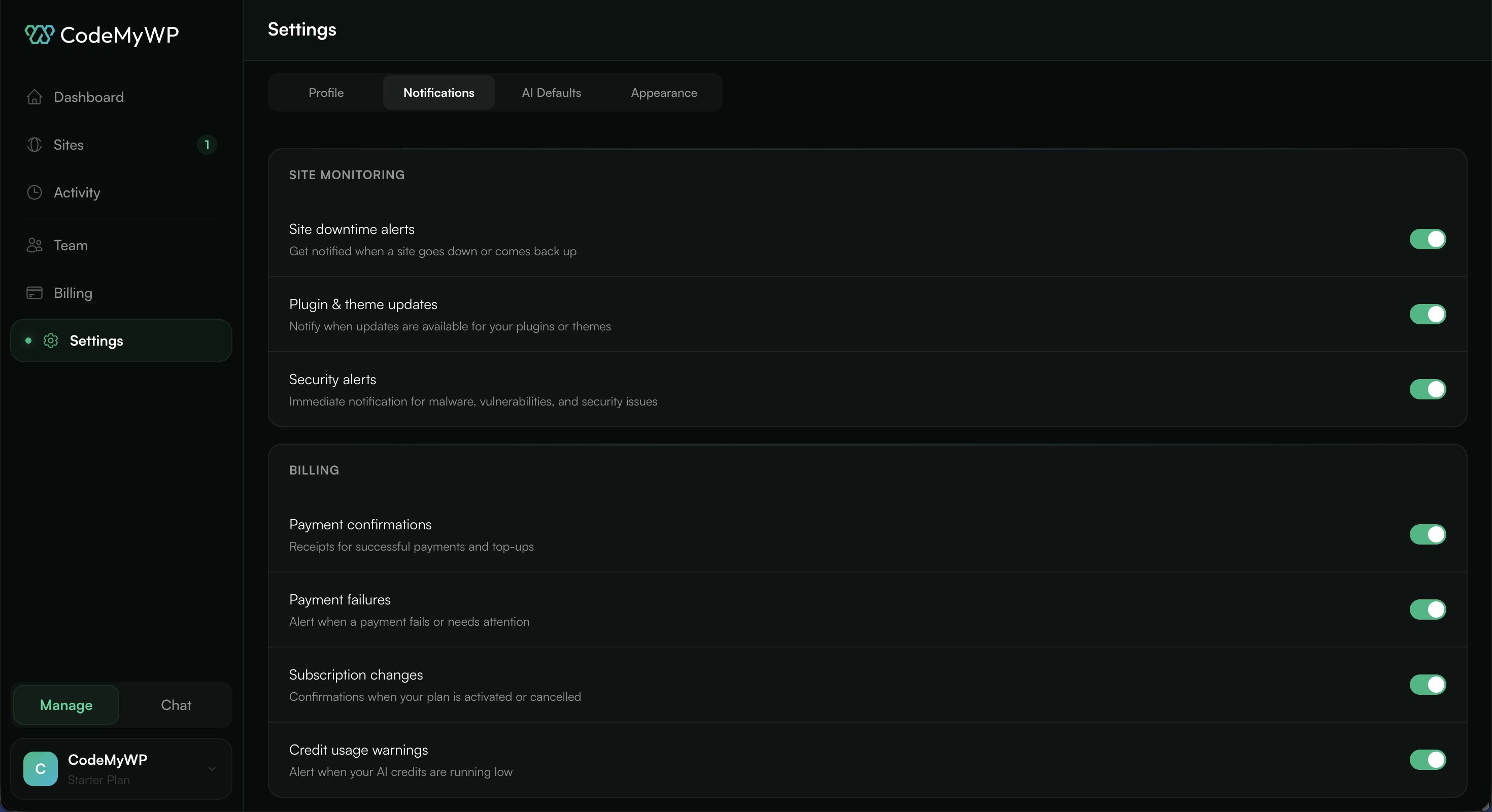Open Sites in the sidebar
1492x812 pixels.
(121, 145)
